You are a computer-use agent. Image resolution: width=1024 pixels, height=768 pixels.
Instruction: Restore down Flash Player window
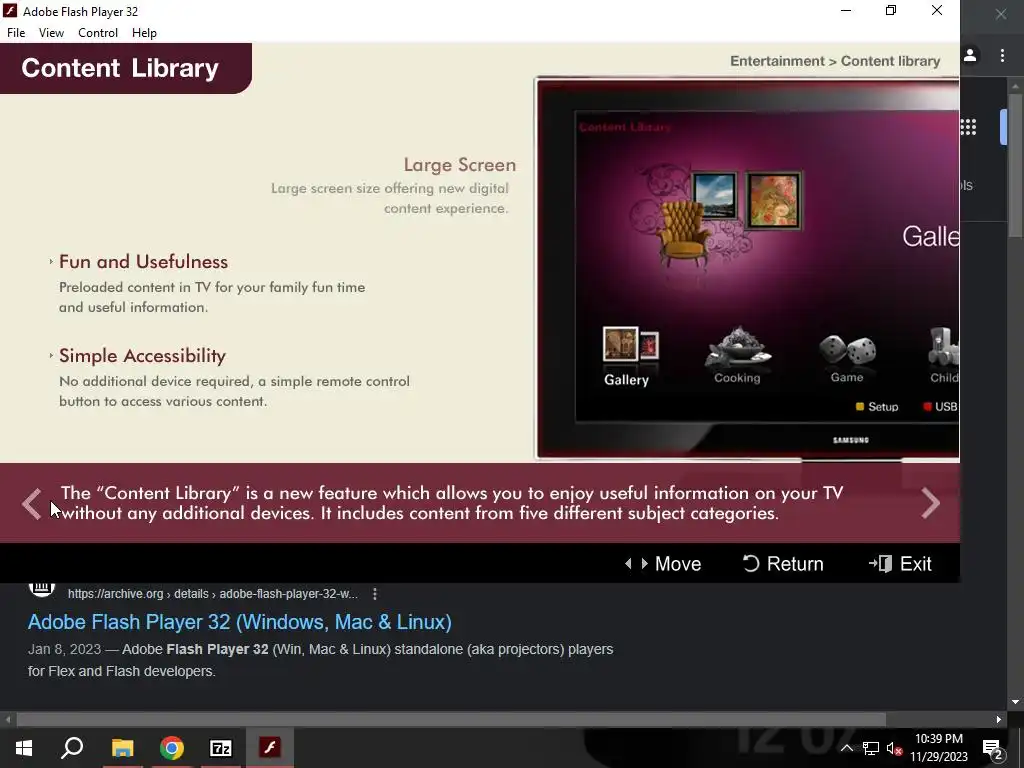click(x=891, y=10)
